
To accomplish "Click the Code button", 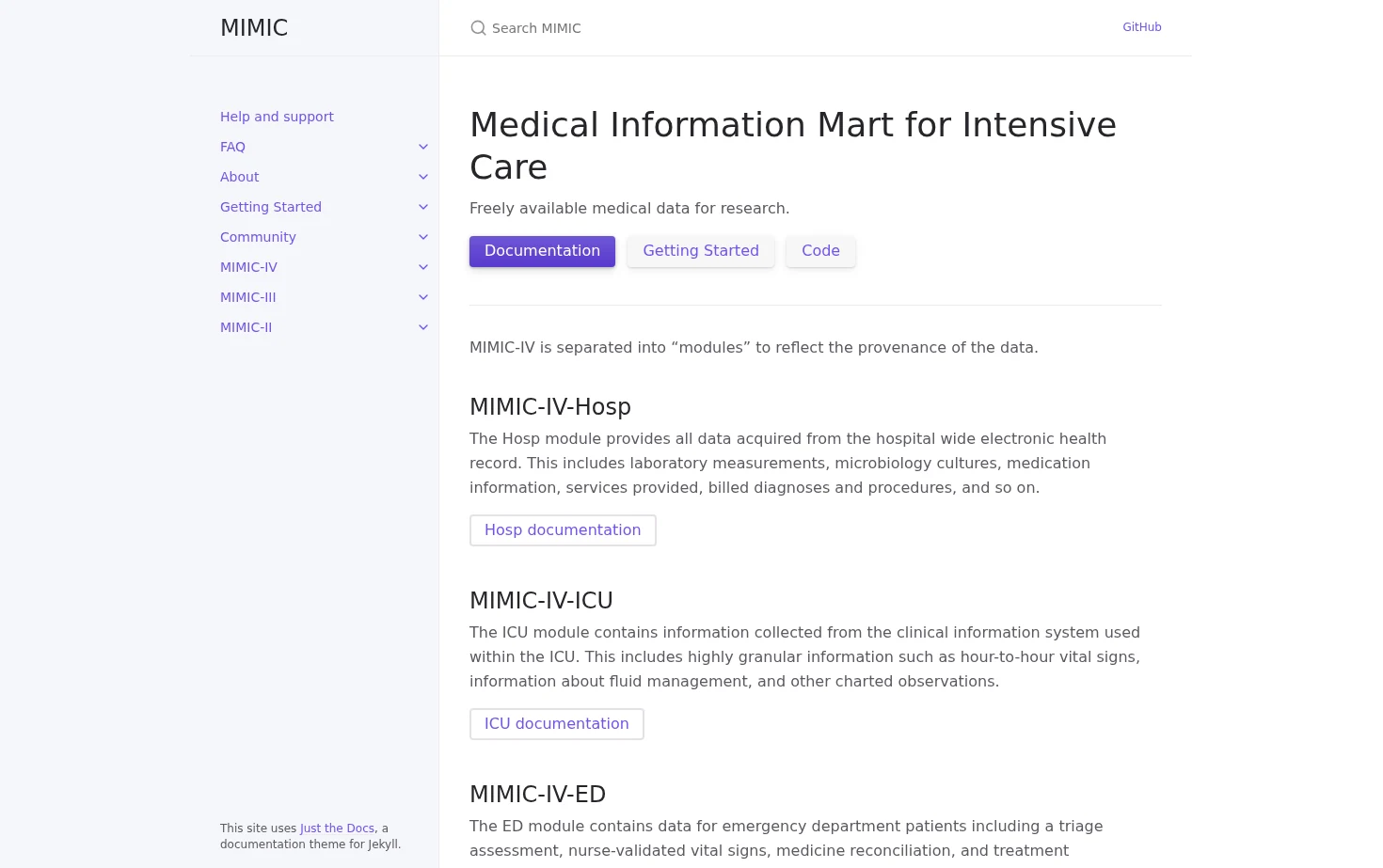I will click(820, 251).
